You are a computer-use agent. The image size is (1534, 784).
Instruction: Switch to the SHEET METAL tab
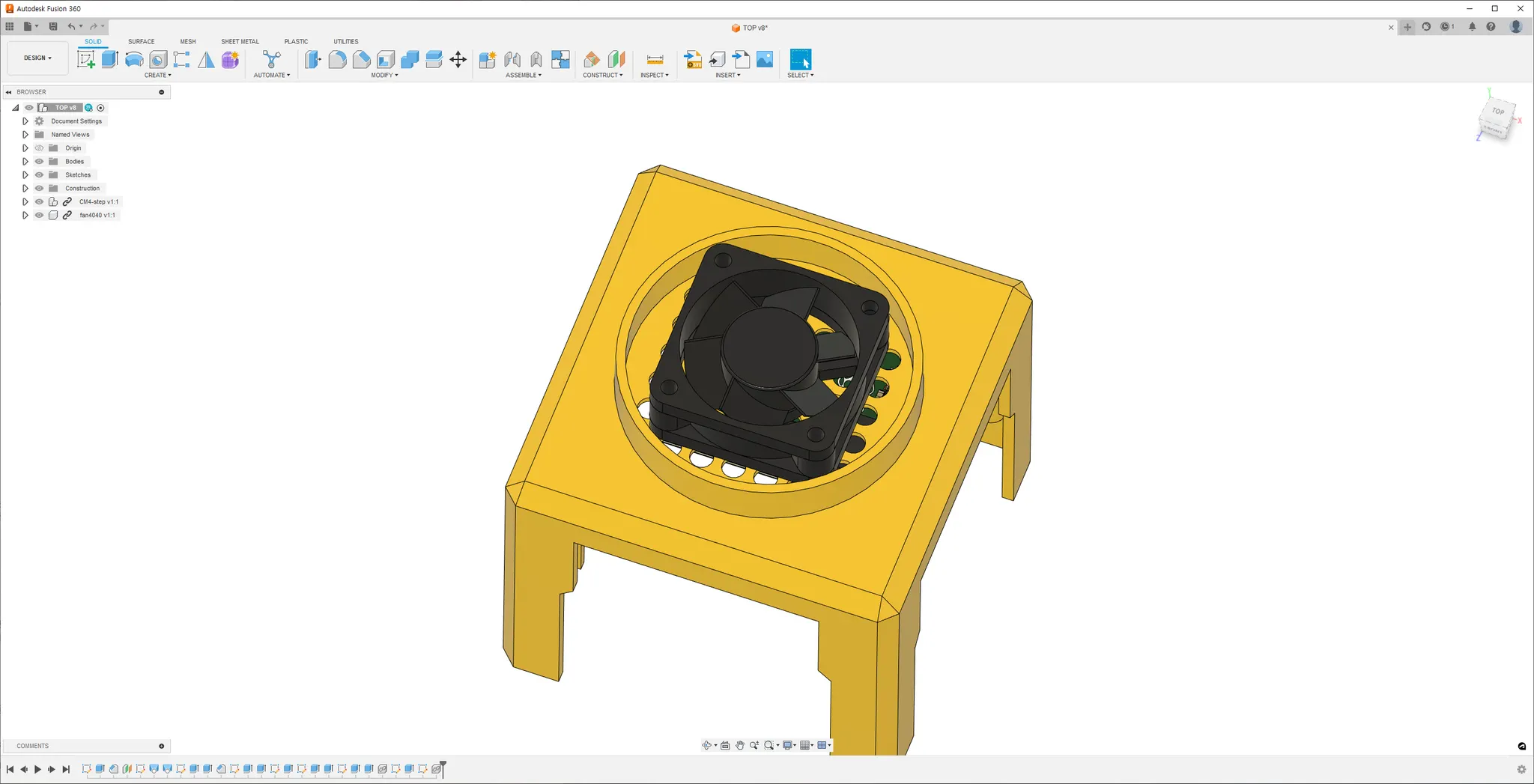click(240, 42)
